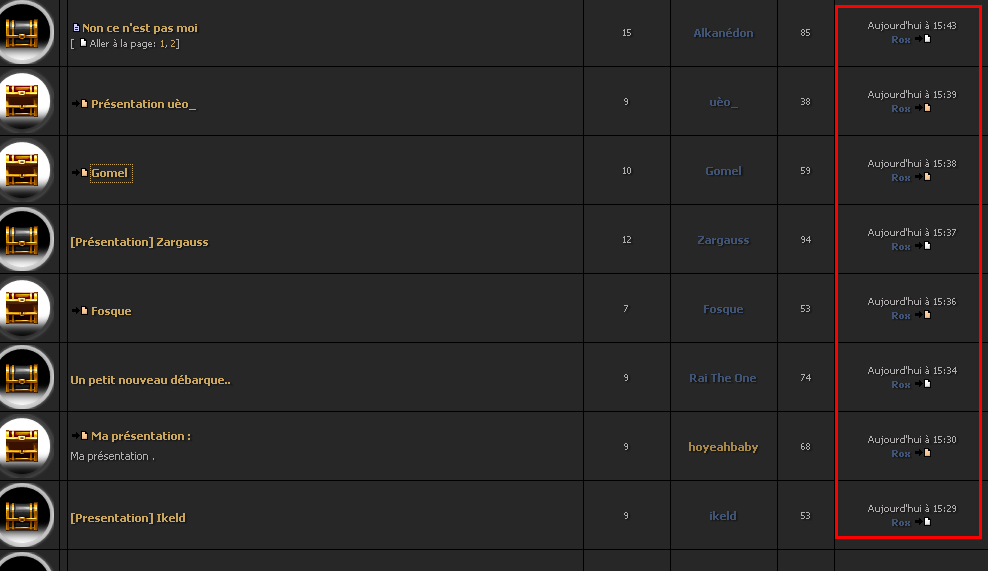988x571 pixels.
Task: Open the last-post icon at 15:43
Action: pyautogui.click(x=923, y=39)
